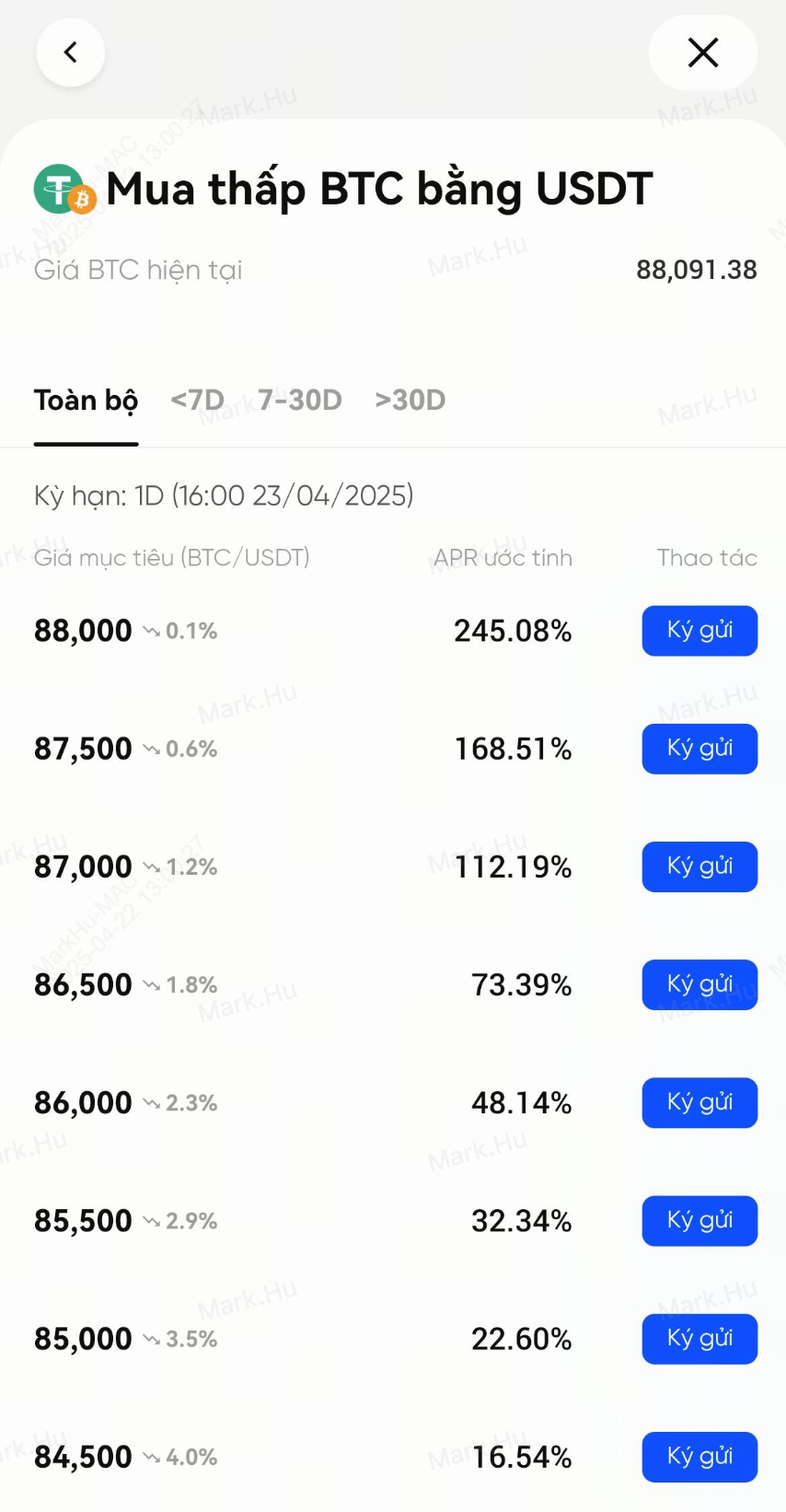This screenshot has width=786, height=1512.
Task: Tap the trend icon beside 85,000
Action: tap(151, 1339)
